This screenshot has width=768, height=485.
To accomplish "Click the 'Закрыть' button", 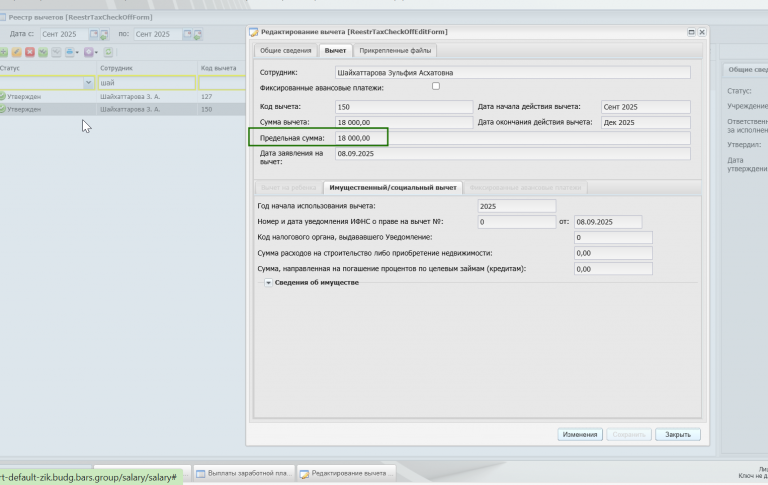I will [678, 435].
